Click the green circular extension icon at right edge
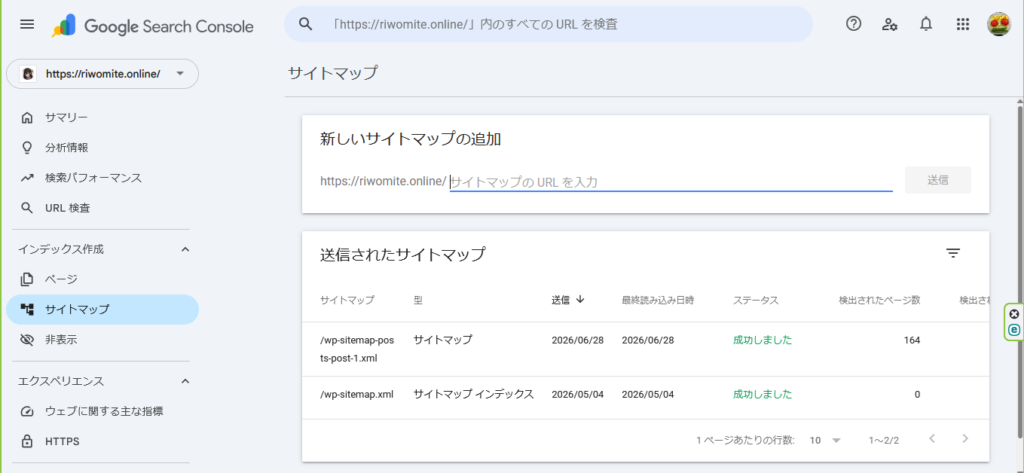The width and height of the screenshot is (1024, 473). [1014, 331]
